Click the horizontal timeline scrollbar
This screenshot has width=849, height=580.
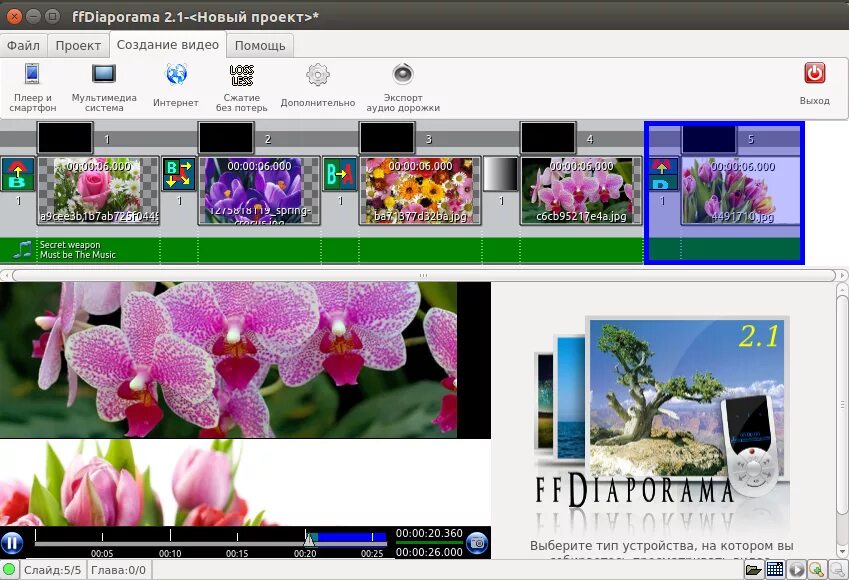pos(423,275)
